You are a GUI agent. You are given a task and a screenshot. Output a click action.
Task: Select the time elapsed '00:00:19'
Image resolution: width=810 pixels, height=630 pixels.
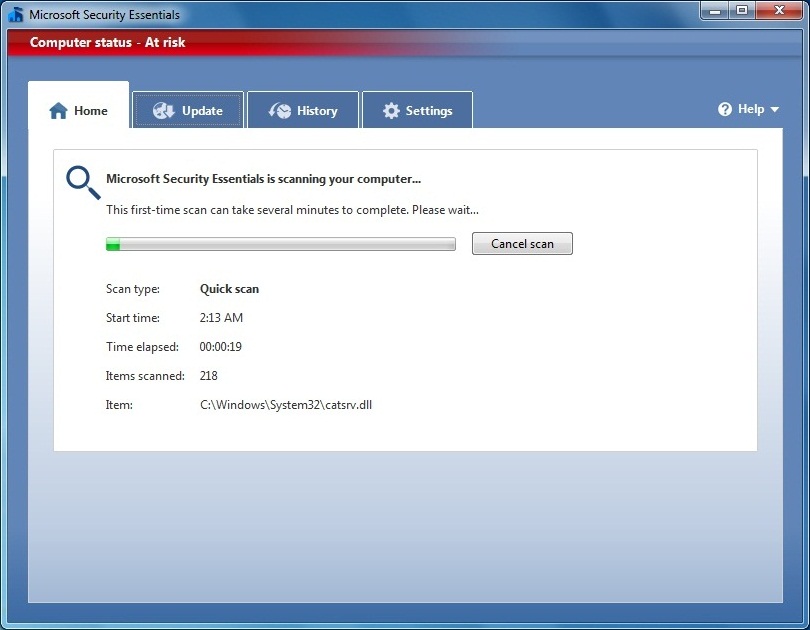click(221, 346)
